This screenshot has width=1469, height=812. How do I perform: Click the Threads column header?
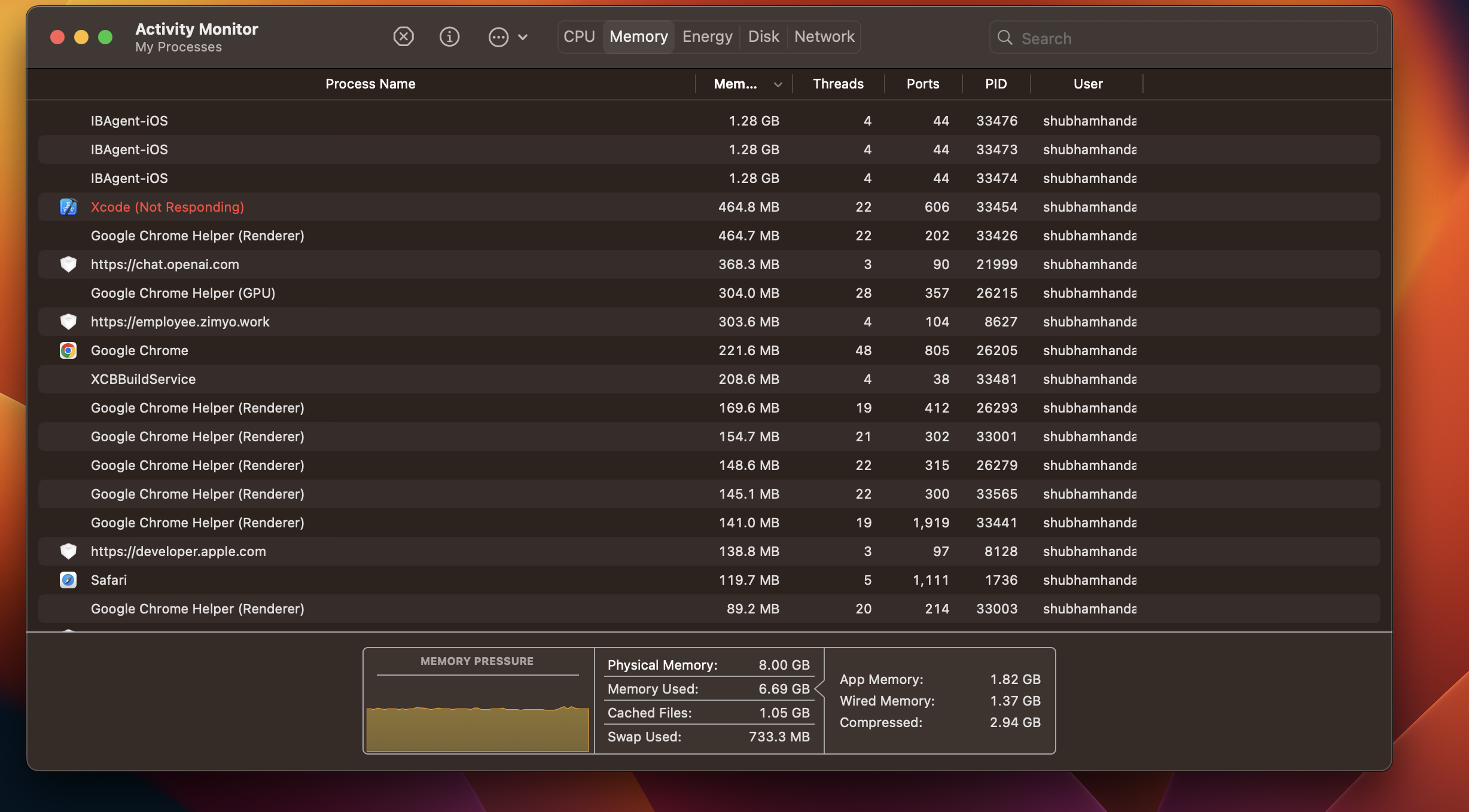838,84
